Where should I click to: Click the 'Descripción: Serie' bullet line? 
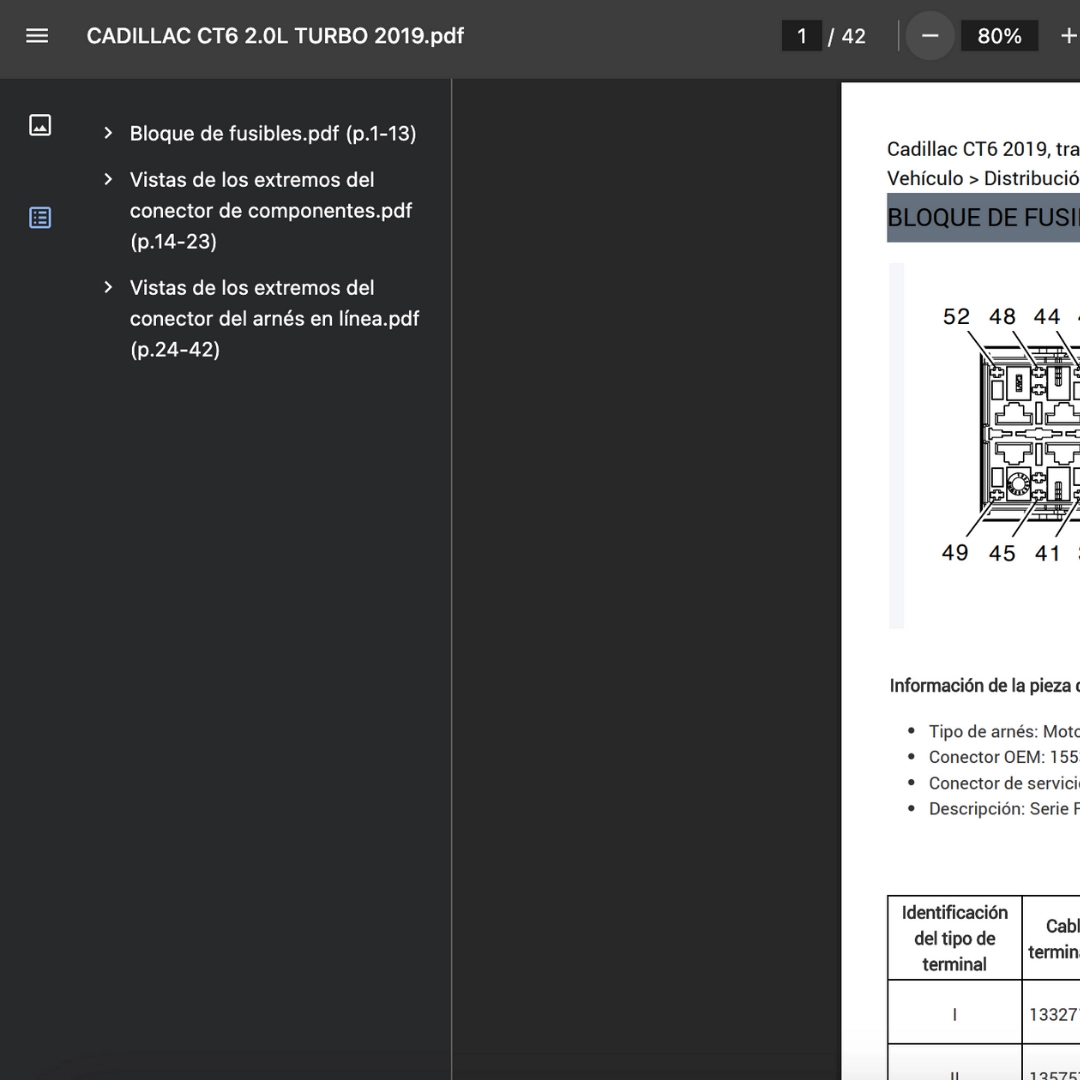pos(1004,809)
